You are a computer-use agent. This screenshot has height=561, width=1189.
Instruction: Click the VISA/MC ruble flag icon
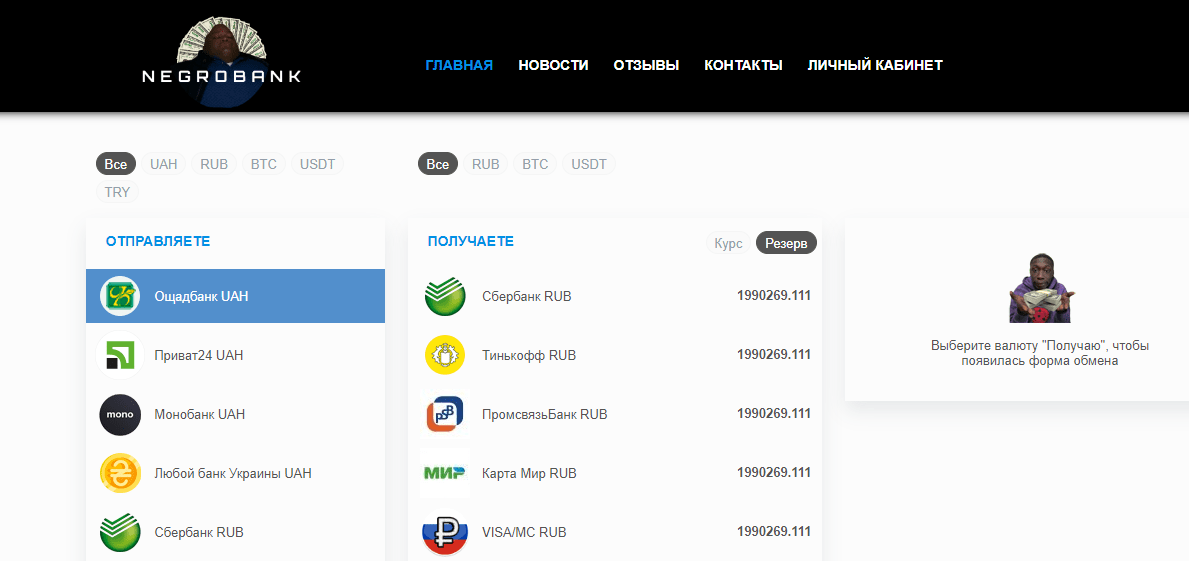445,532
